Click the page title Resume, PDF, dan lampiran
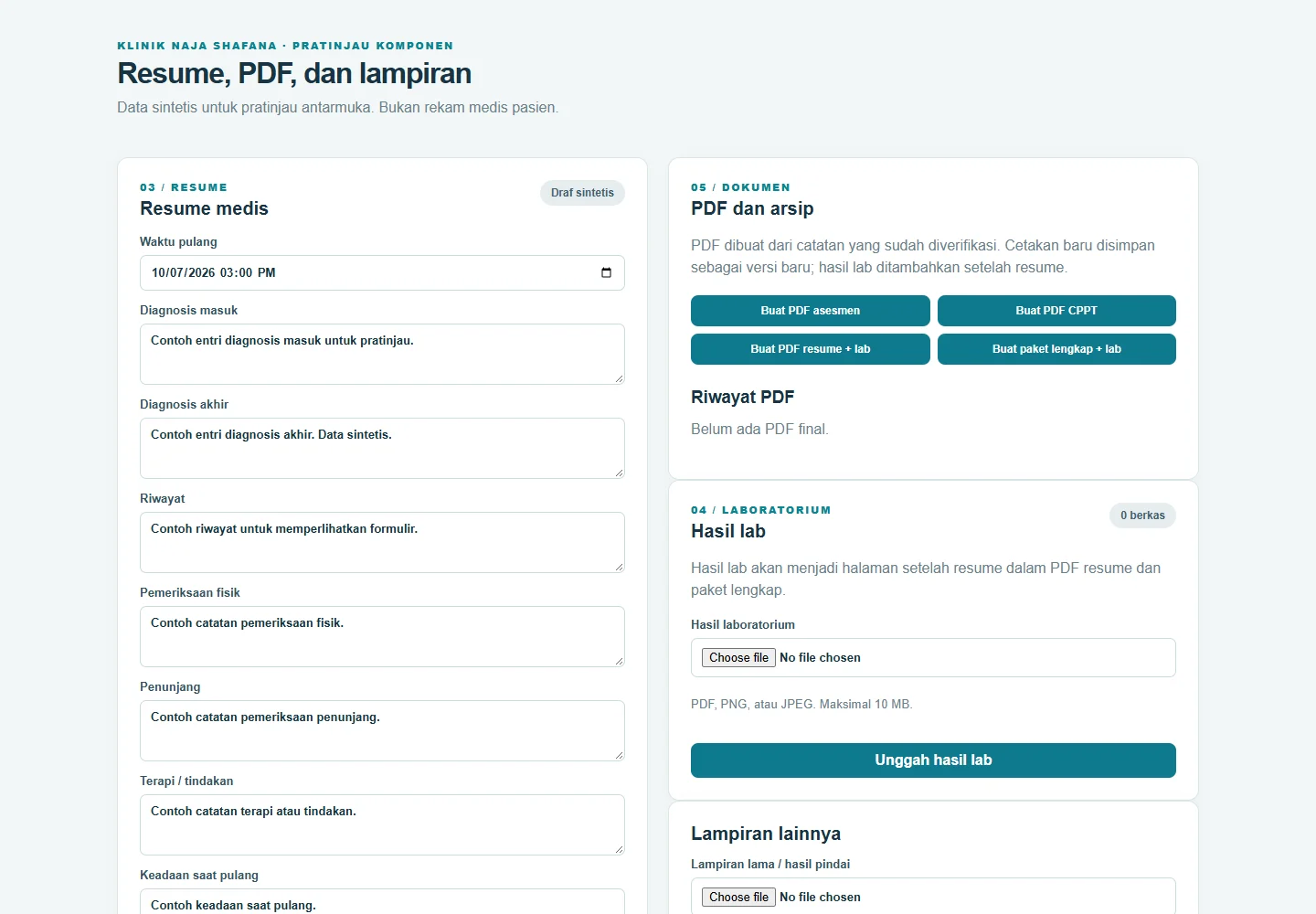The width and height of the screenshot is (1316, 914). 294,73
